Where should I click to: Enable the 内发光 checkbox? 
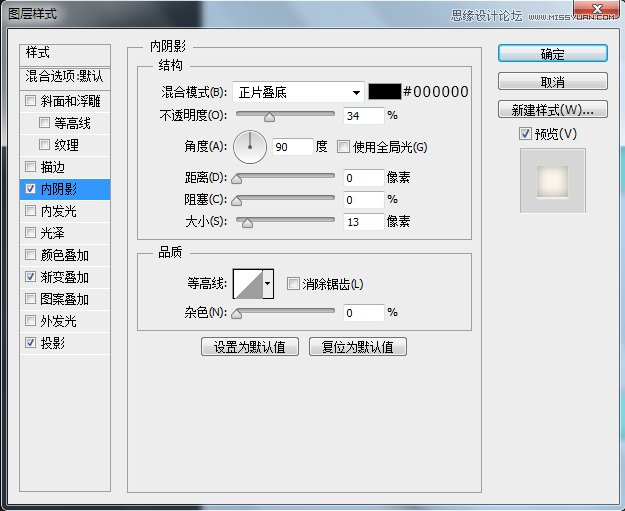[x=30, y=210]
